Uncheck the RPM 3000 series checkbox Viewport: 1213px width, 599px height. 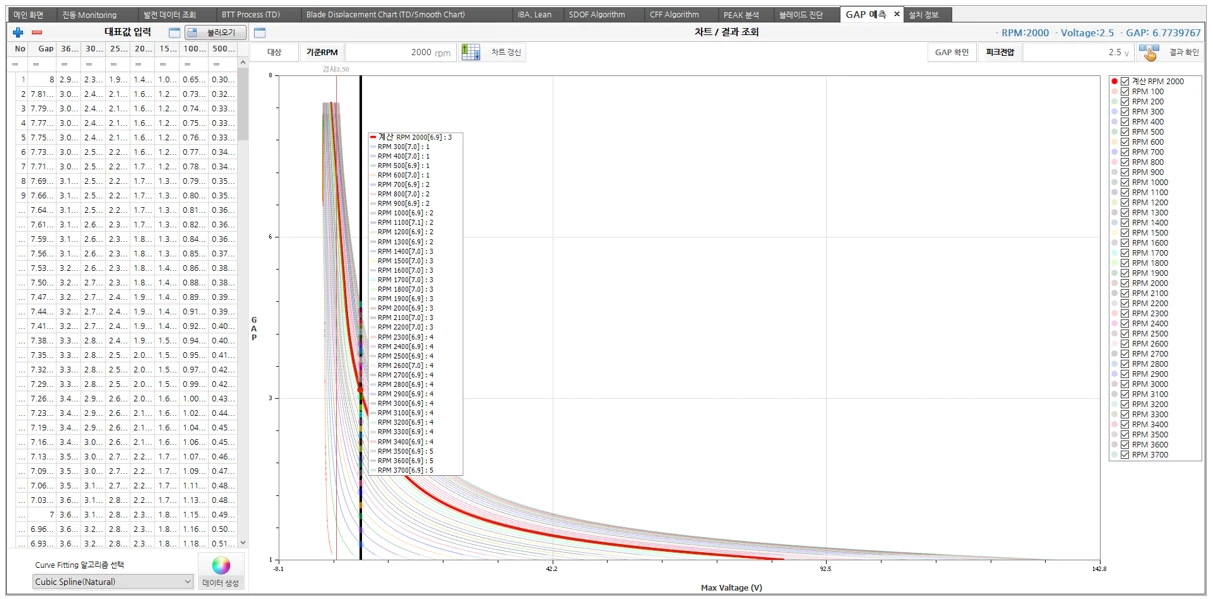click(1125, 384)
